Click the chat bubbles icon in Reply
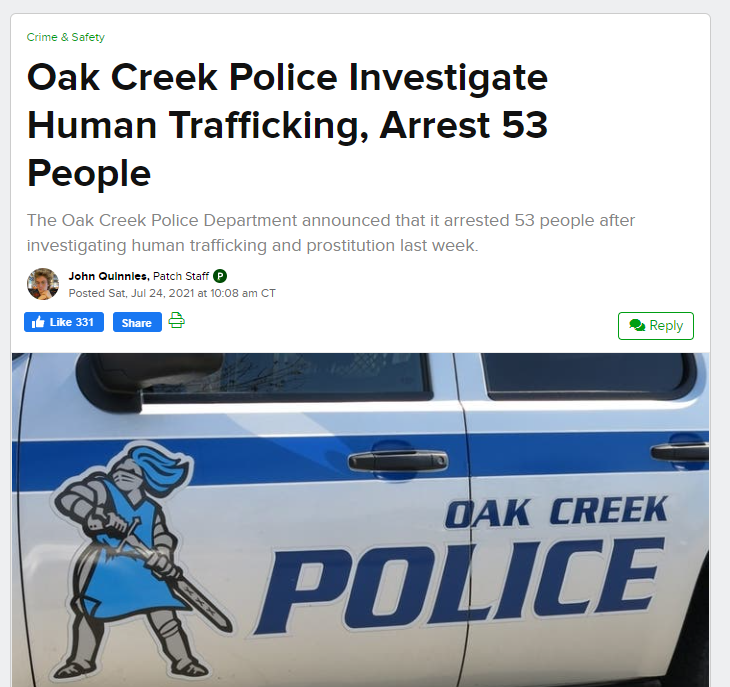This screenshot has width=730, height=687. pyautogui.click(x=637, y=325)
